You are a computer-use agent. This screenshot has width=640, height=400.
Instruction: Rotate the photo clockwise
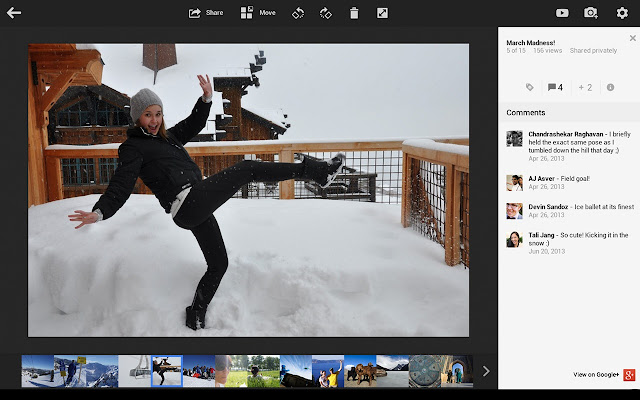coord(326,13)
